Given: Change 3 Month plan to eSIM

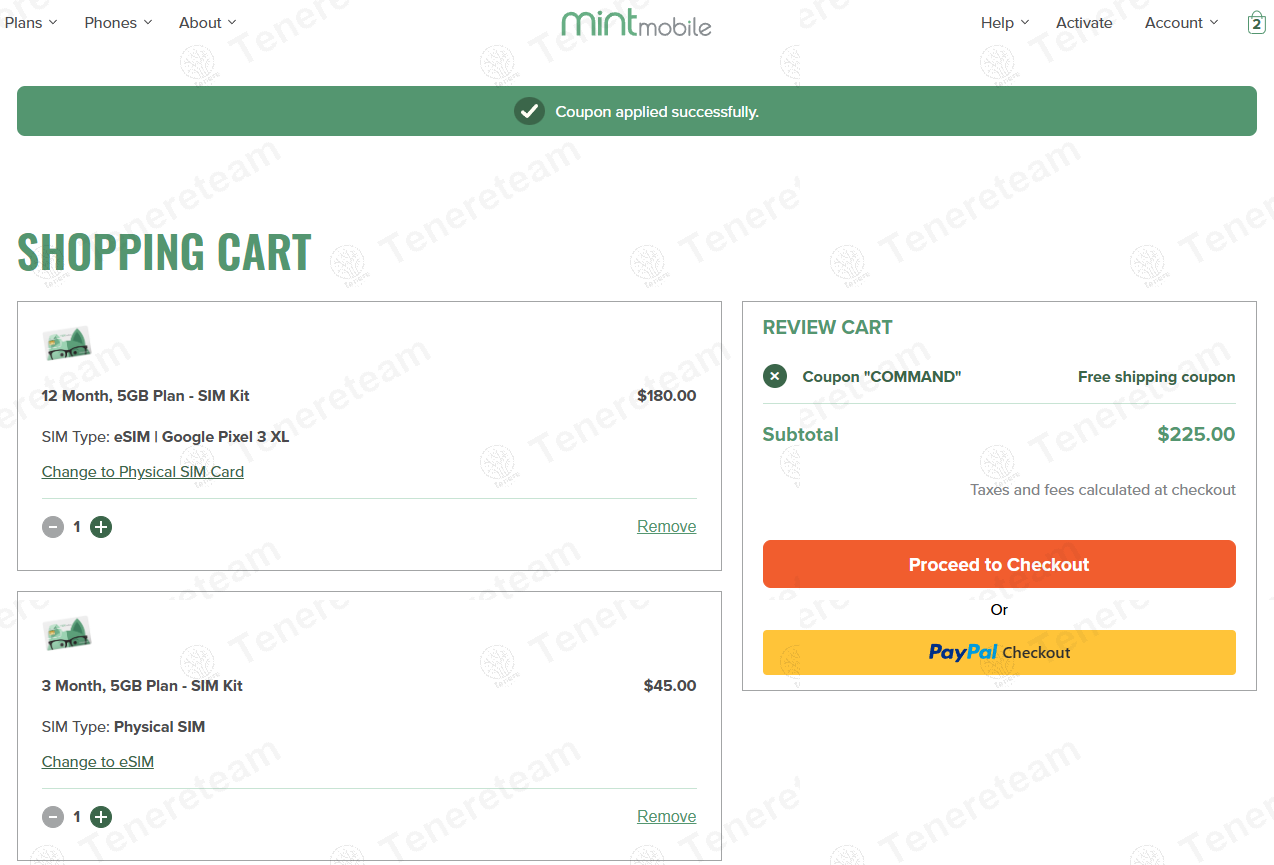Looking at the screenshot, I should tap(98, 762).
